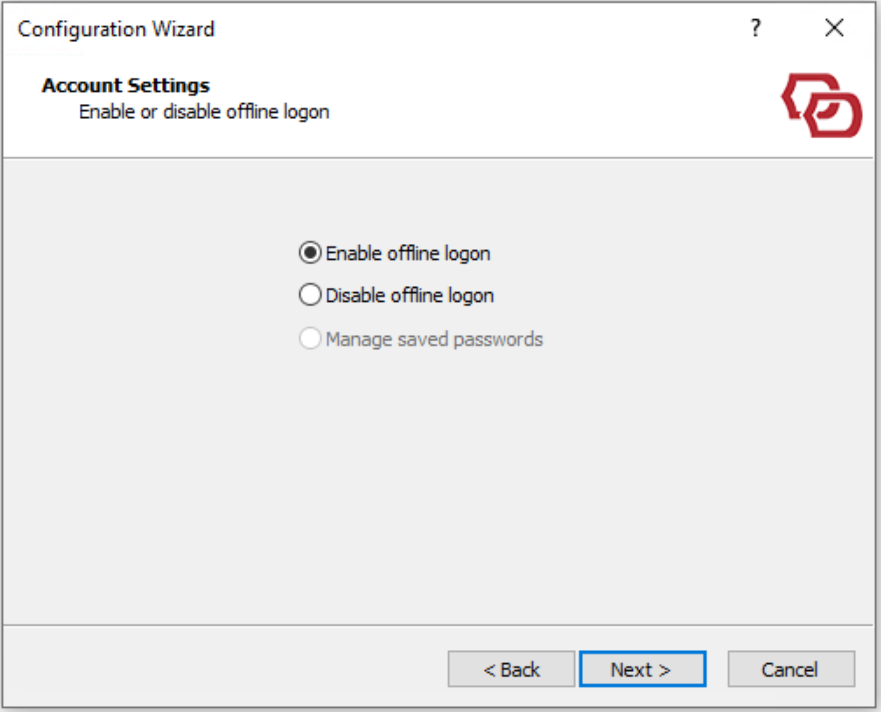Proceed with the Next button
The width and height of the screenshot is (881, 712).
click(x=642, y=669)
